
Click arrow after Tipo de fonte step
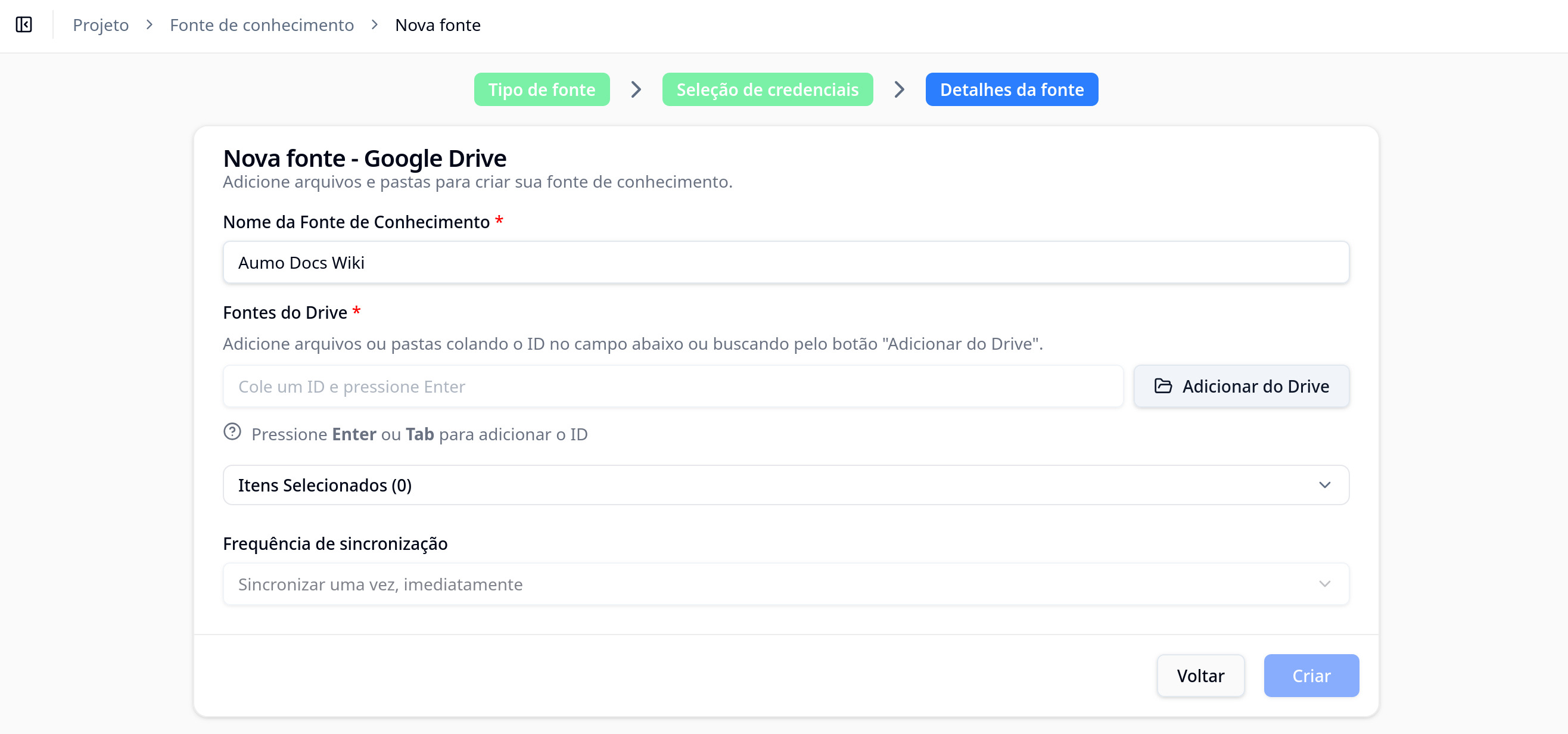(x=636, y=89)
